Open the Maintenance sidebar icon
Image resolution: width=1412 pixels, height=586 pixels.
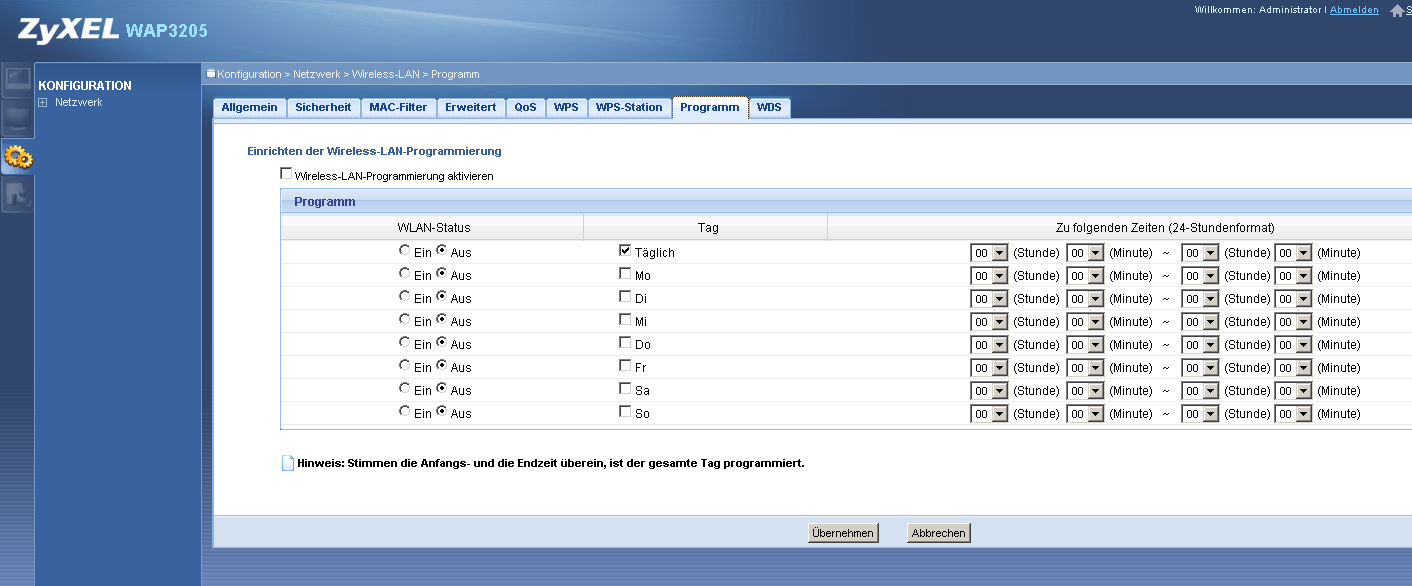16,194
